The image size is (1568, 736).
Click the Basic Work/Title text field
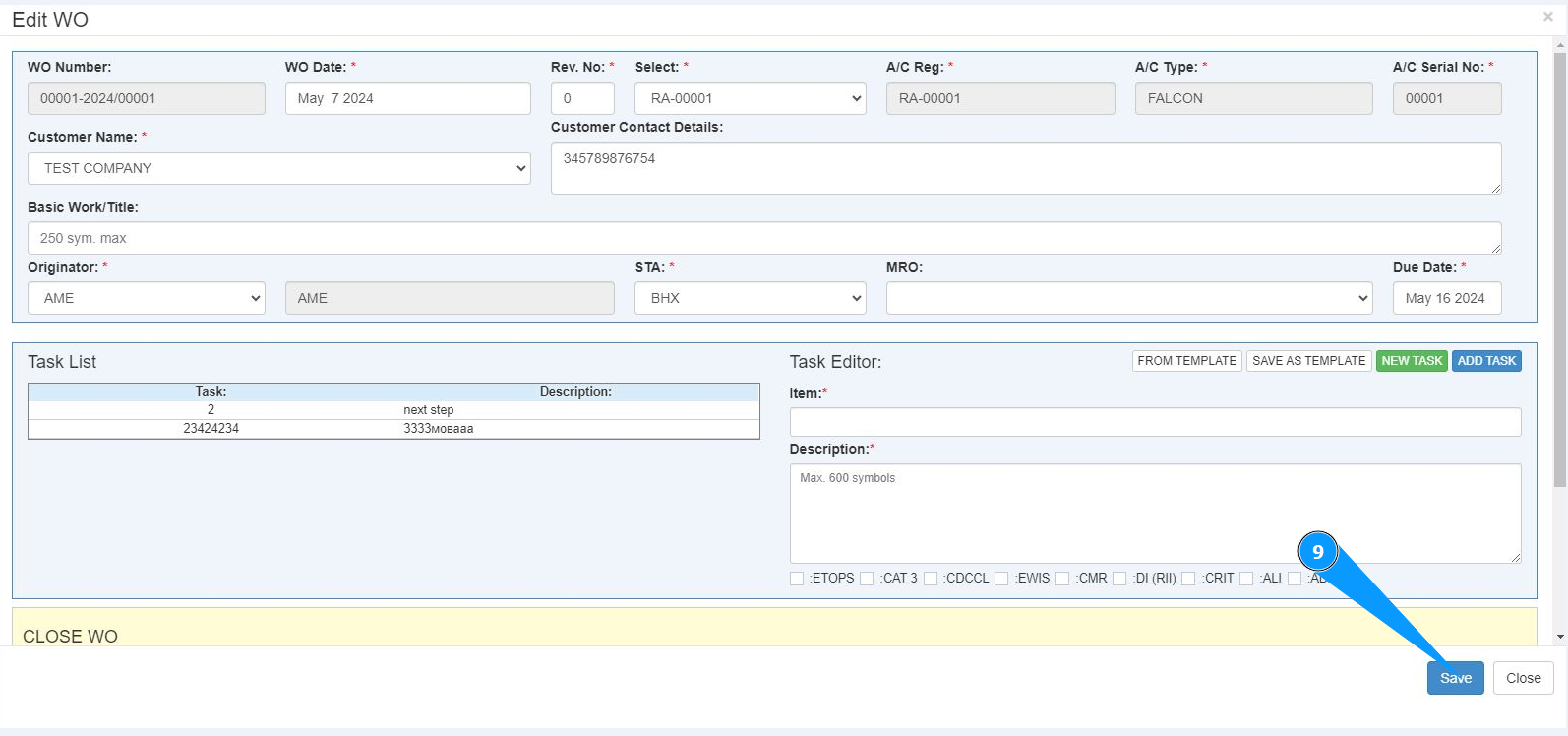tap(763, 238)
